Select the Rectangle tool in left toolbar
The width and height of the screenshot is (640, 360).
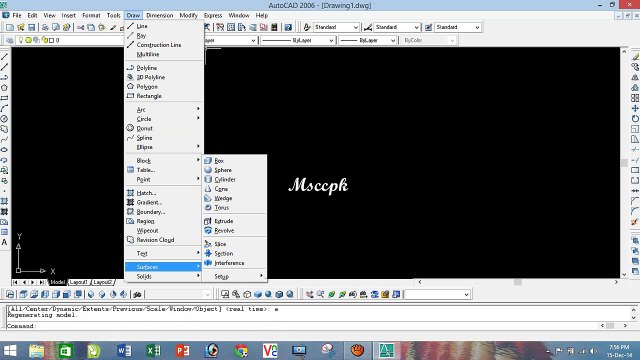(x=4, y=98)
